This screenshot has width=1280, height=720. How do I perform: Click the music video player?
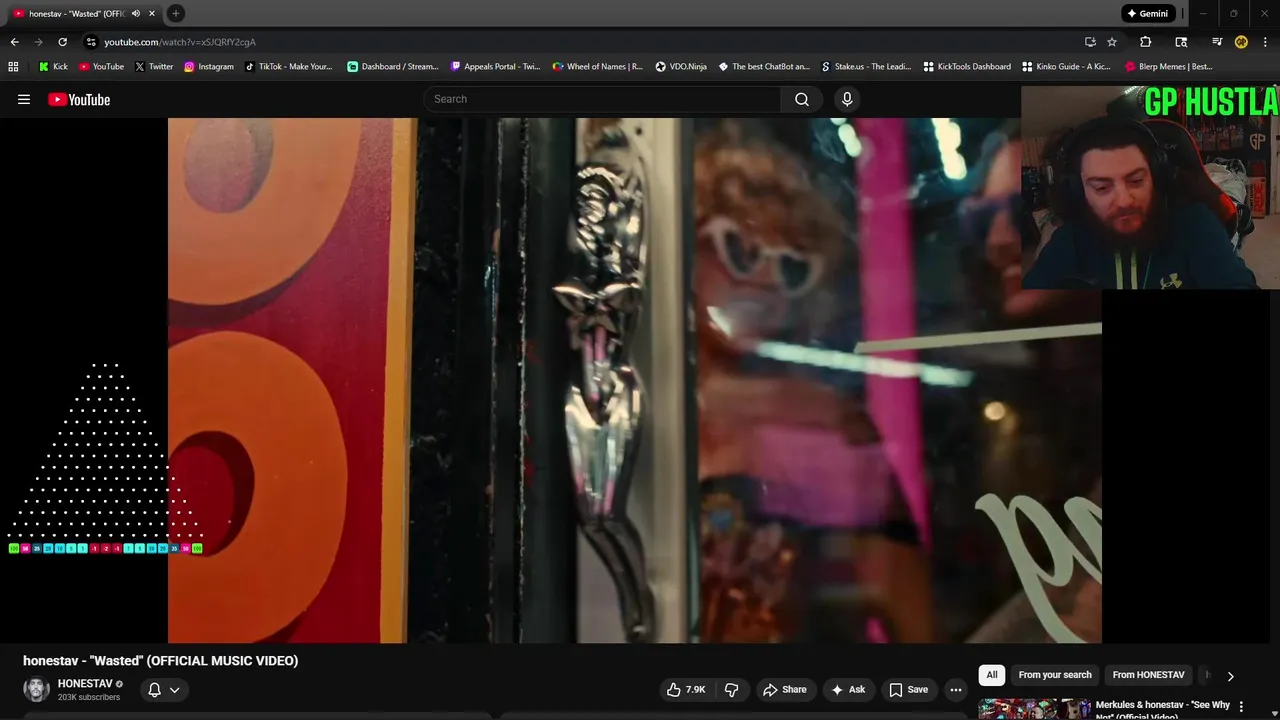click(635, 380)
